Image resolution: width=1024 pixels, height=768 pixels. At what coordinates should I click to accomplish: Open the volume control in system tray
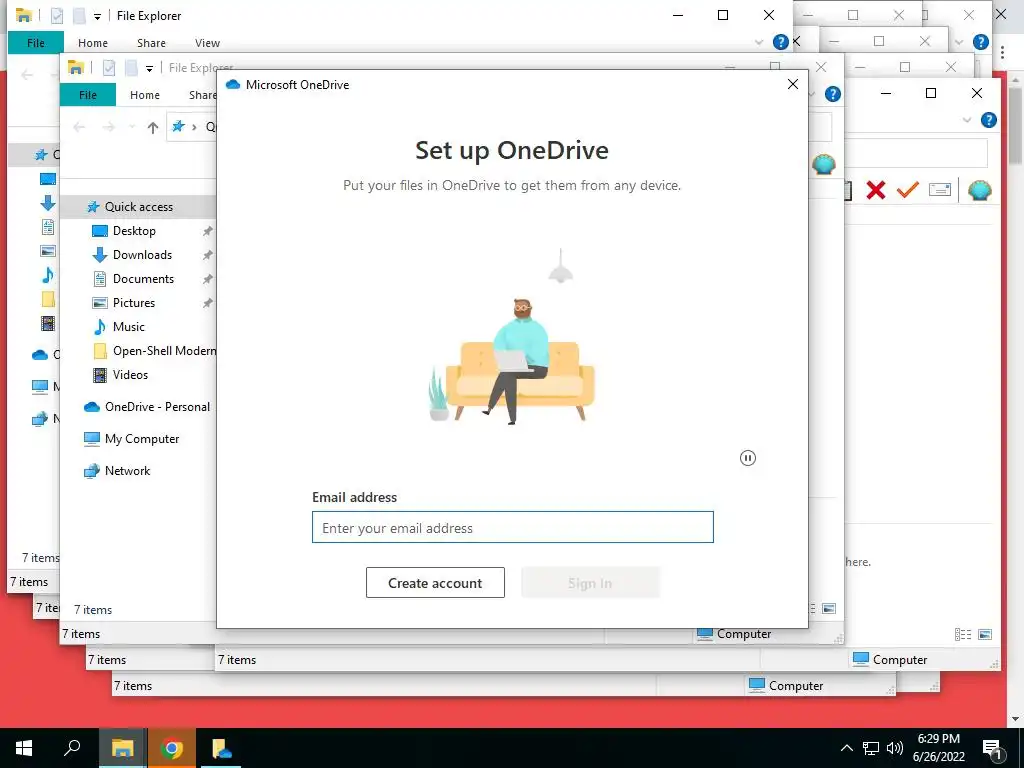[895, 748]
